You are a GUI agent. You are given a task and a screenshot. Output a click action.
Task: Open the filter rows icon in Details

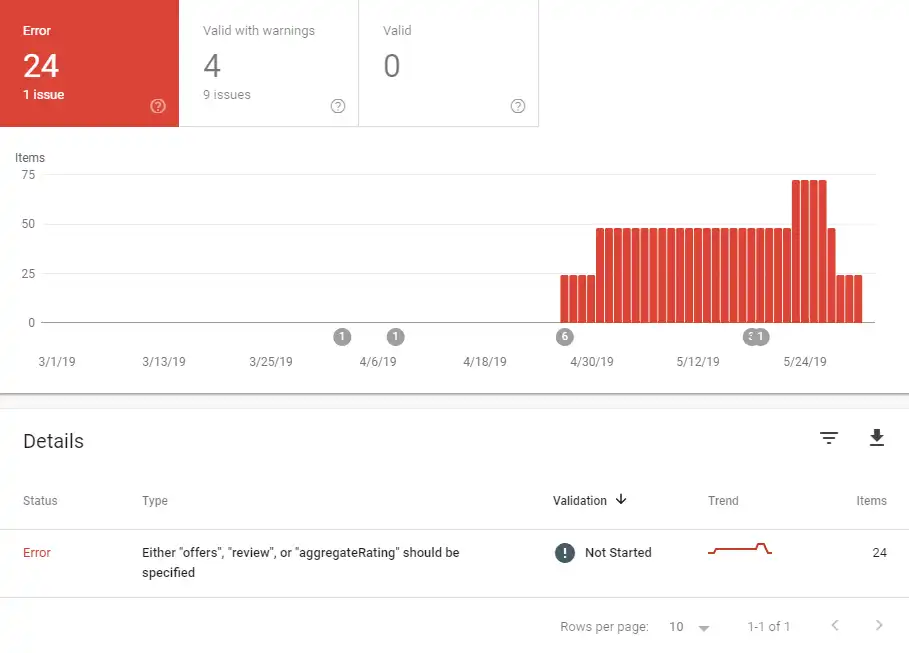(828, 438)
